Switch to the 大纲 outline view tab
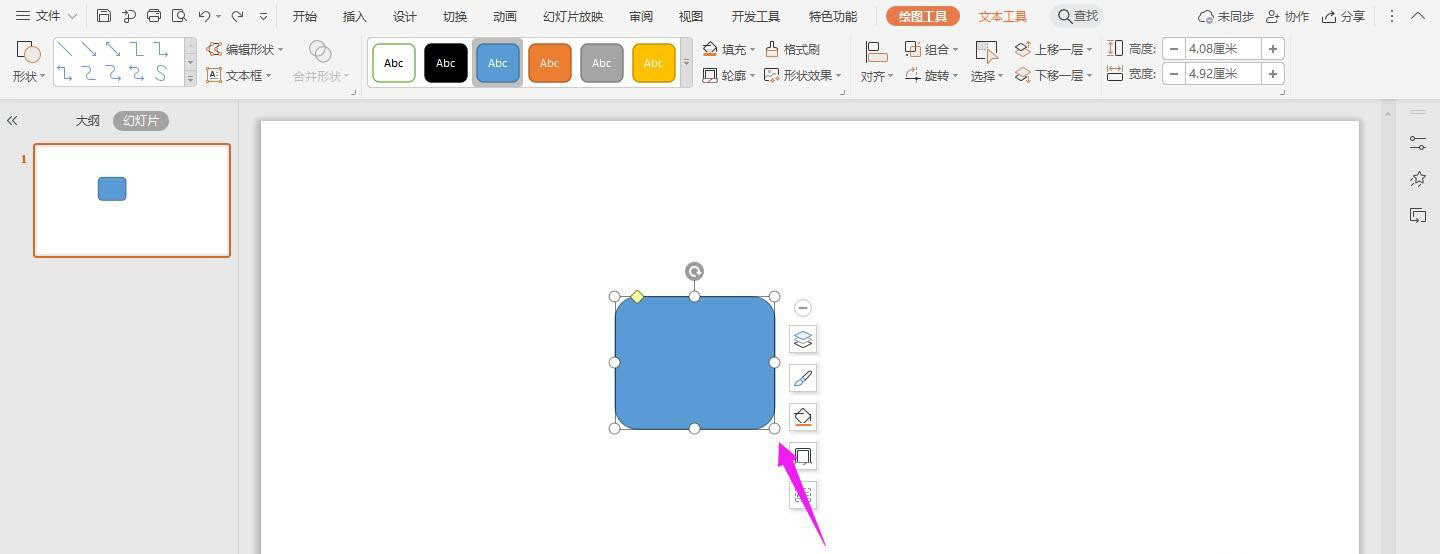The image size is (1440, 554). click(88, 121)
